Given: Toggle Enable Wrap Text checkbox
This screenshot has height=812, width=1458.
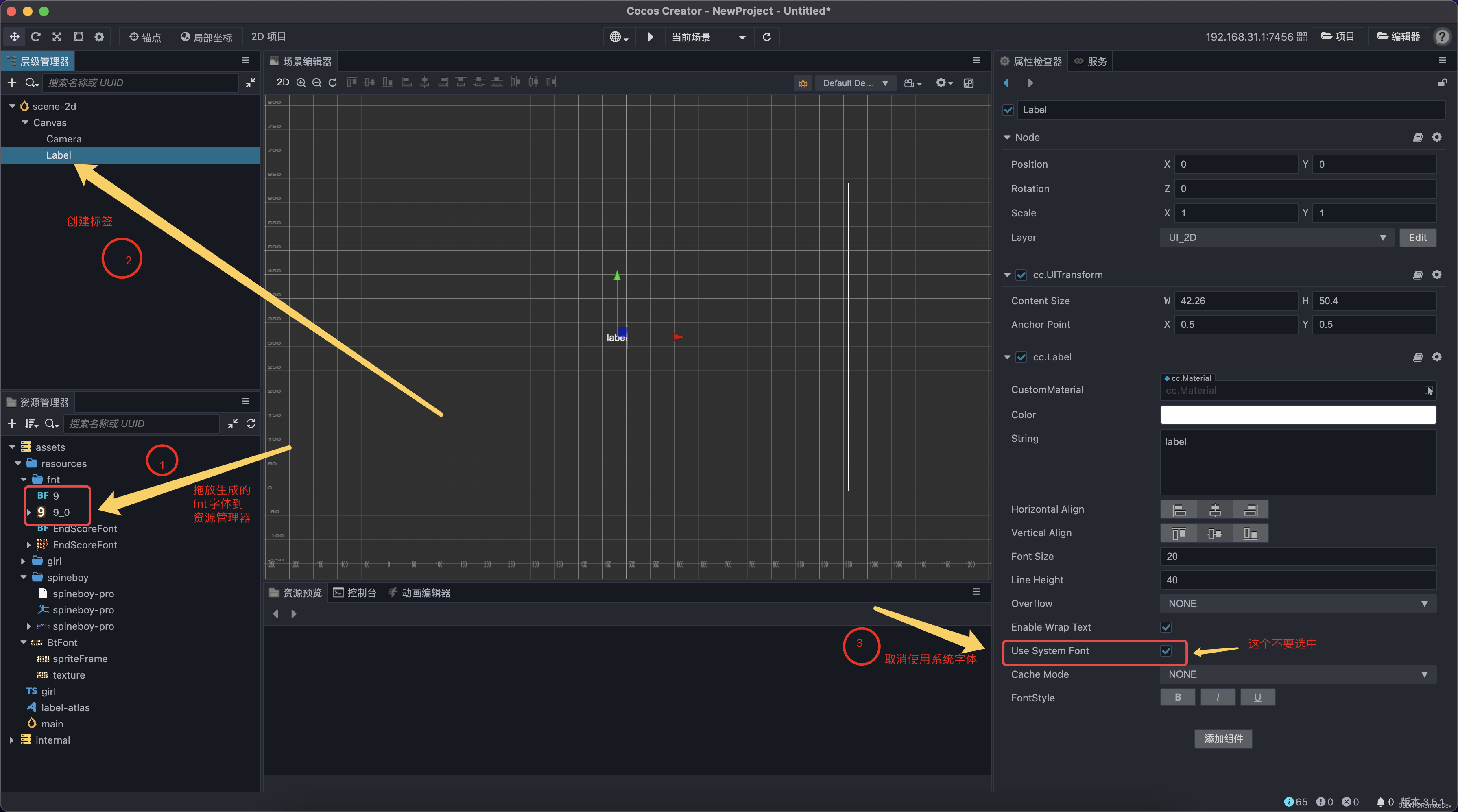Looking at the screenshot, I should [1166, 627].
